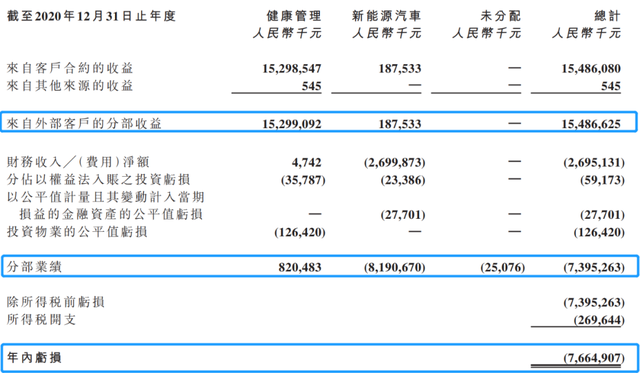Select the 除所得稅前虧損 row label
Viewport: 640px width, 373px height.
point(56,302)
